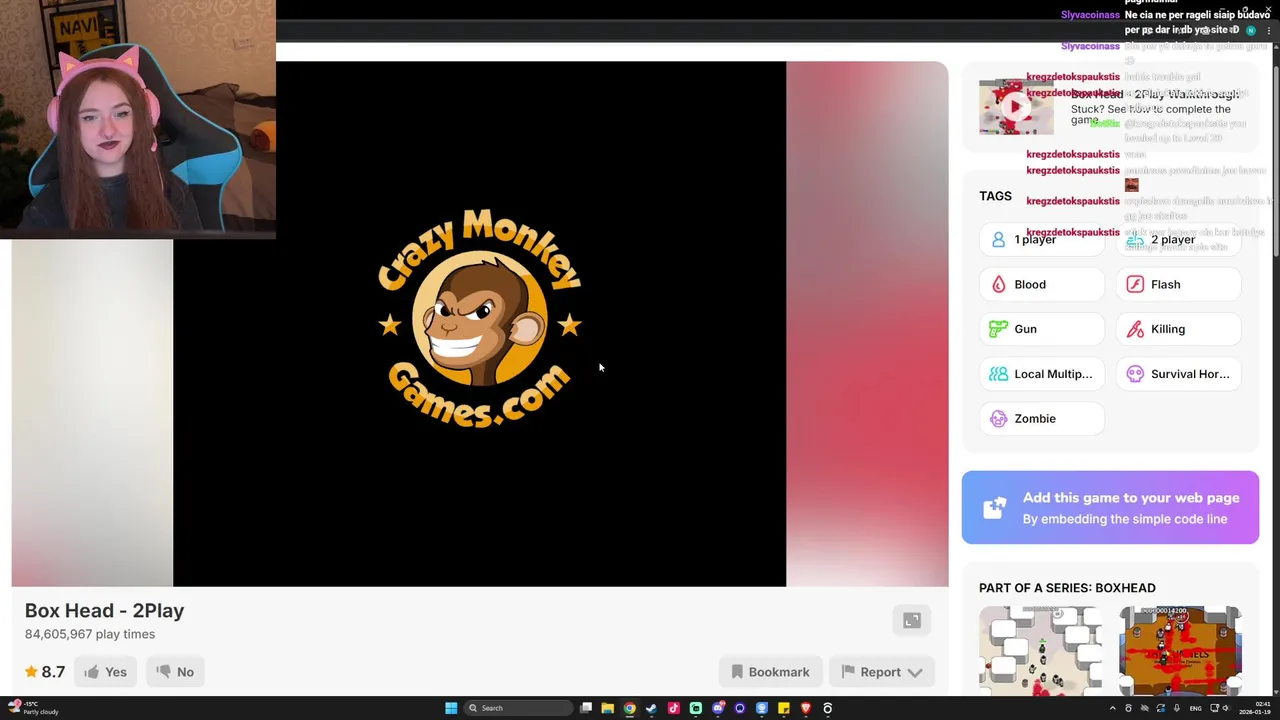Open volume control in system tray
The image size is (1280, 720).
[1226, 708]
